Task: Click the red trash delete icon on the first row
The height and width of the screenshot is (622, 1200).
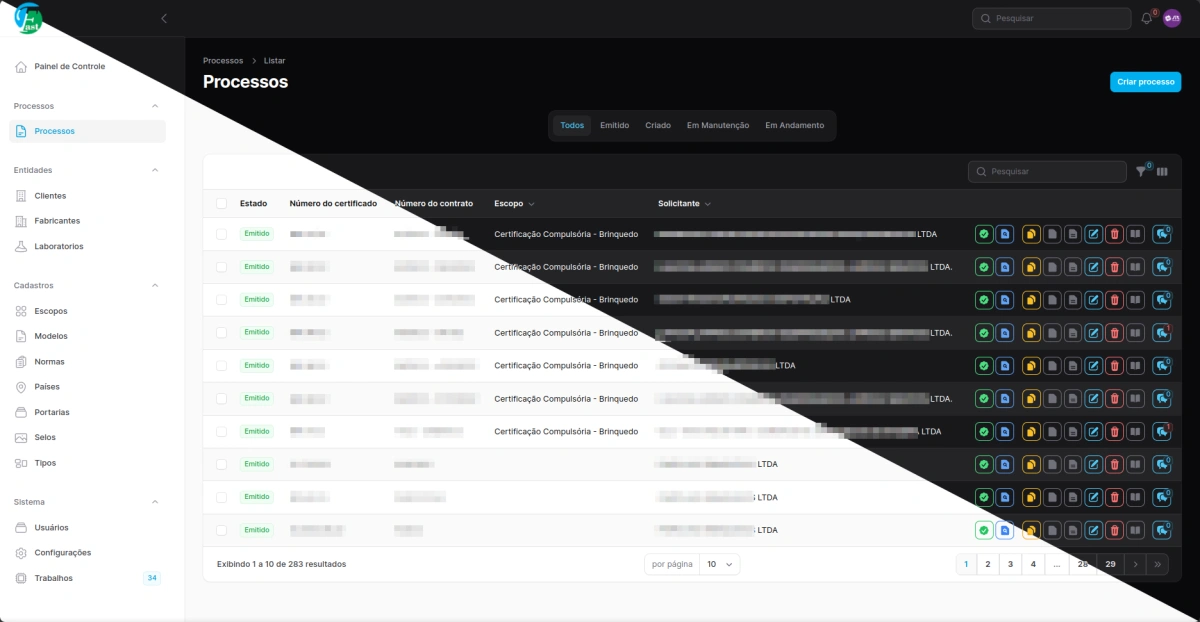Action: [1115, 233]
